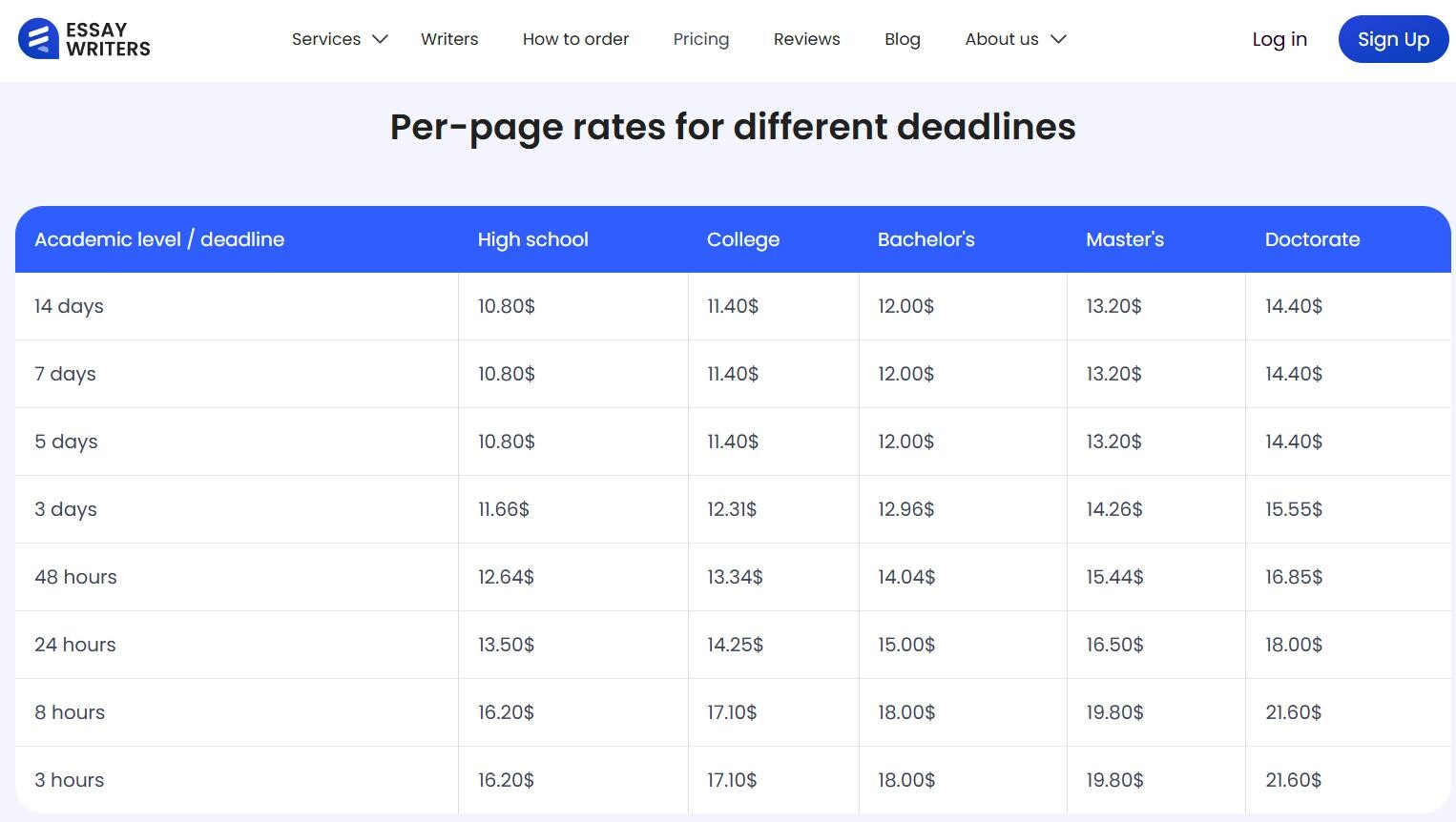Image resolution: width=1456 pixels, height=822 pixels.
Task: Select the 14 days row label
Action: (69, 306)
